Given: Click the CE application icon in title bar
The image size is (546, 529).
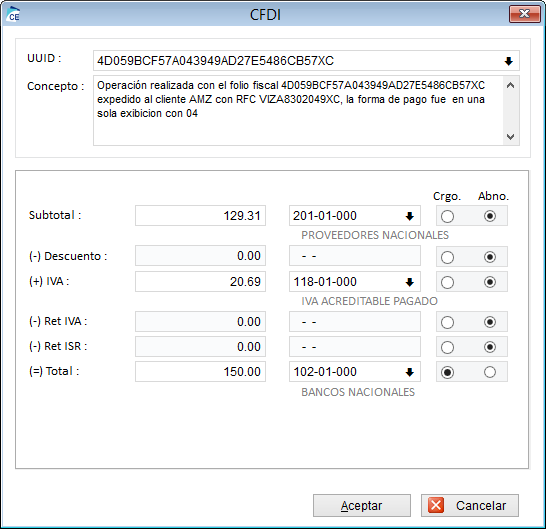Looking at the screenshot, I should tap(13, 14).
